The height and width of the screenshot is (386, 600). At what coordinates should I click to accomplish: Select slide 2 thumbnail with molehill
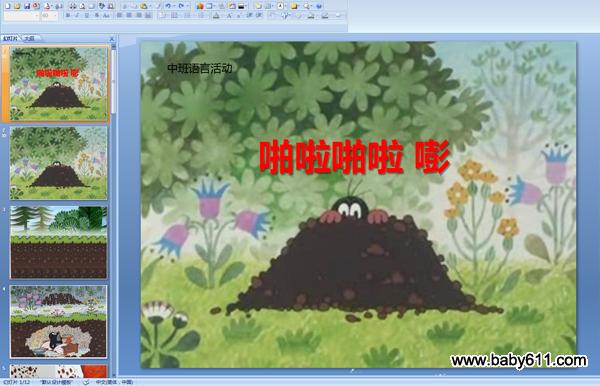(x=59, y=163)
